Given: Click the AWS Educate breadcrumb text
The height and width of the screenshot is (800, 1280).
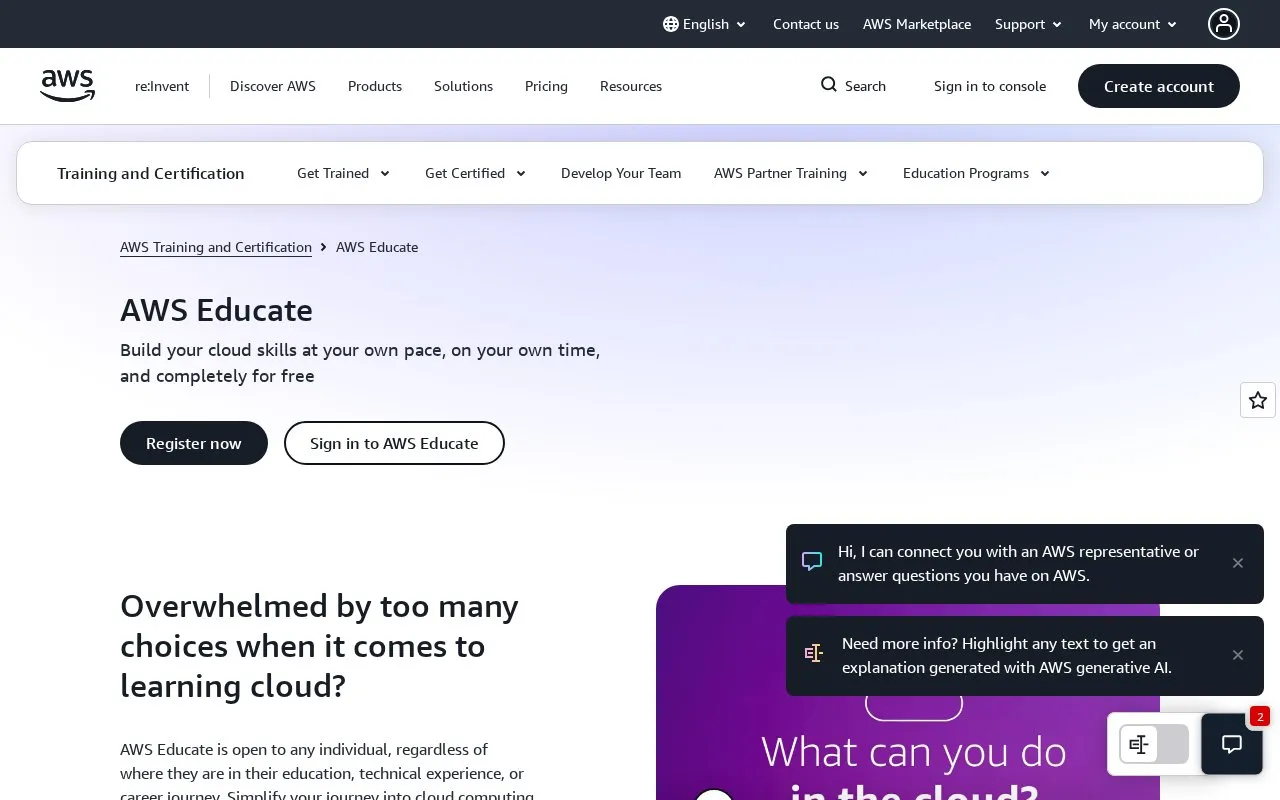Looking at the screenshot, I should coord(377,247).
